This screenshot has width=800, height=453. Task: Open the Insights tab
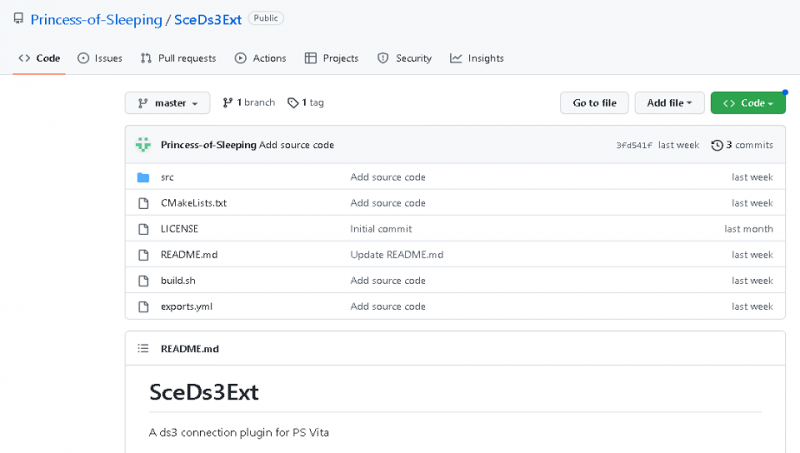[477, 58]
